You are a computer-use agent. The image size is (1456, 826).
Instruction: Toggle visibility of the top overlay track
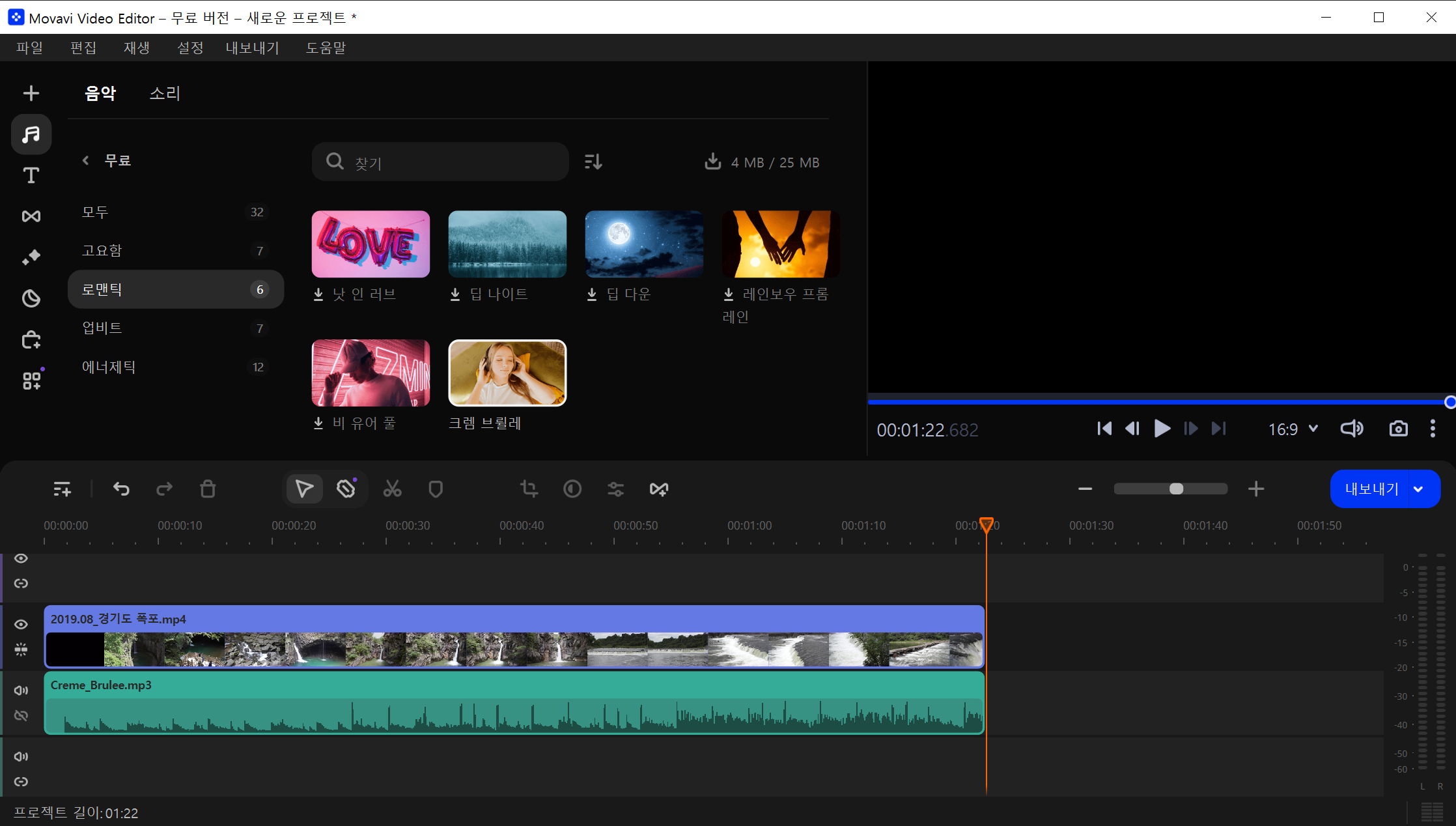21,558
